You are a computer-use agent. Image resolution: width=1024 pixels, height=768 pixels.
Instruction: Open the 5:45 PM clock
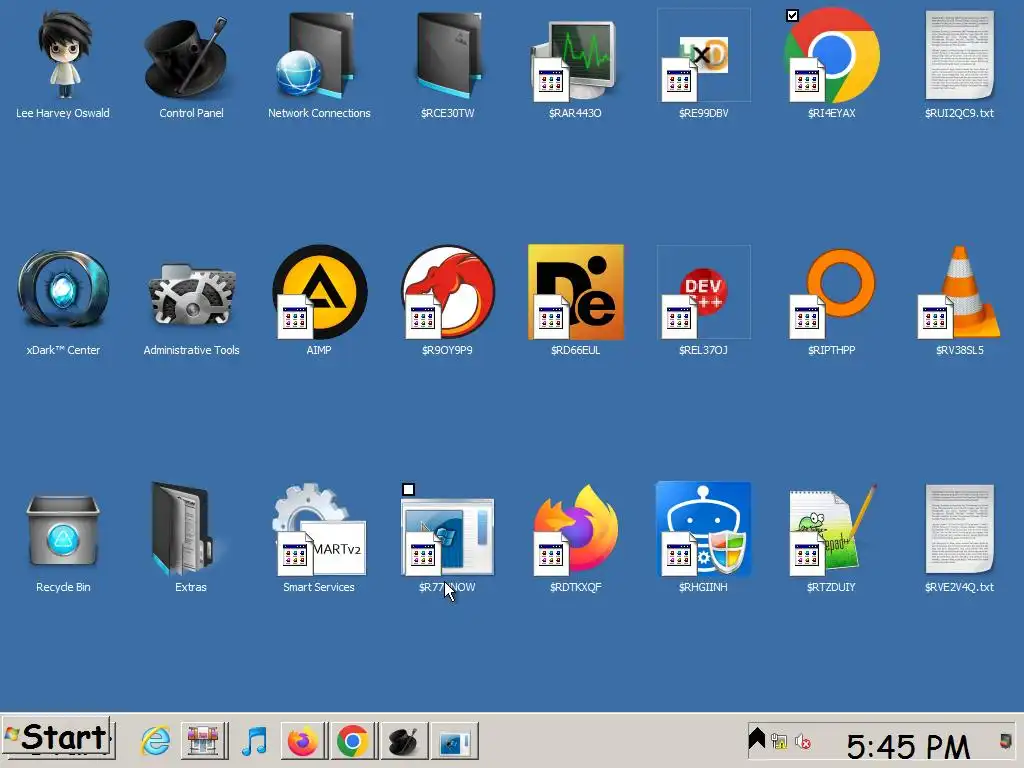[908, 746]
